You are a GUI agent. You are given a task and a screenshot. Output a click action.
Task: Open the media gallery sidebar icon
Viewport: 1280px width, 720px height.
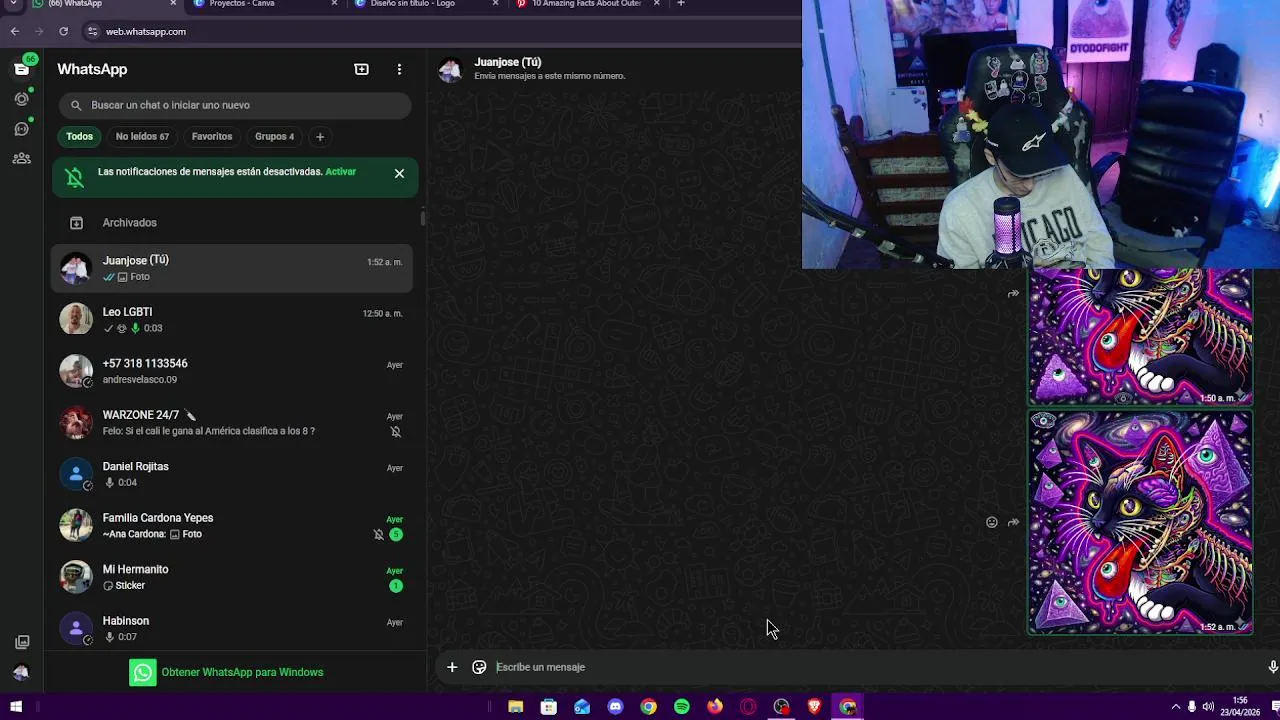coord(22,642)
